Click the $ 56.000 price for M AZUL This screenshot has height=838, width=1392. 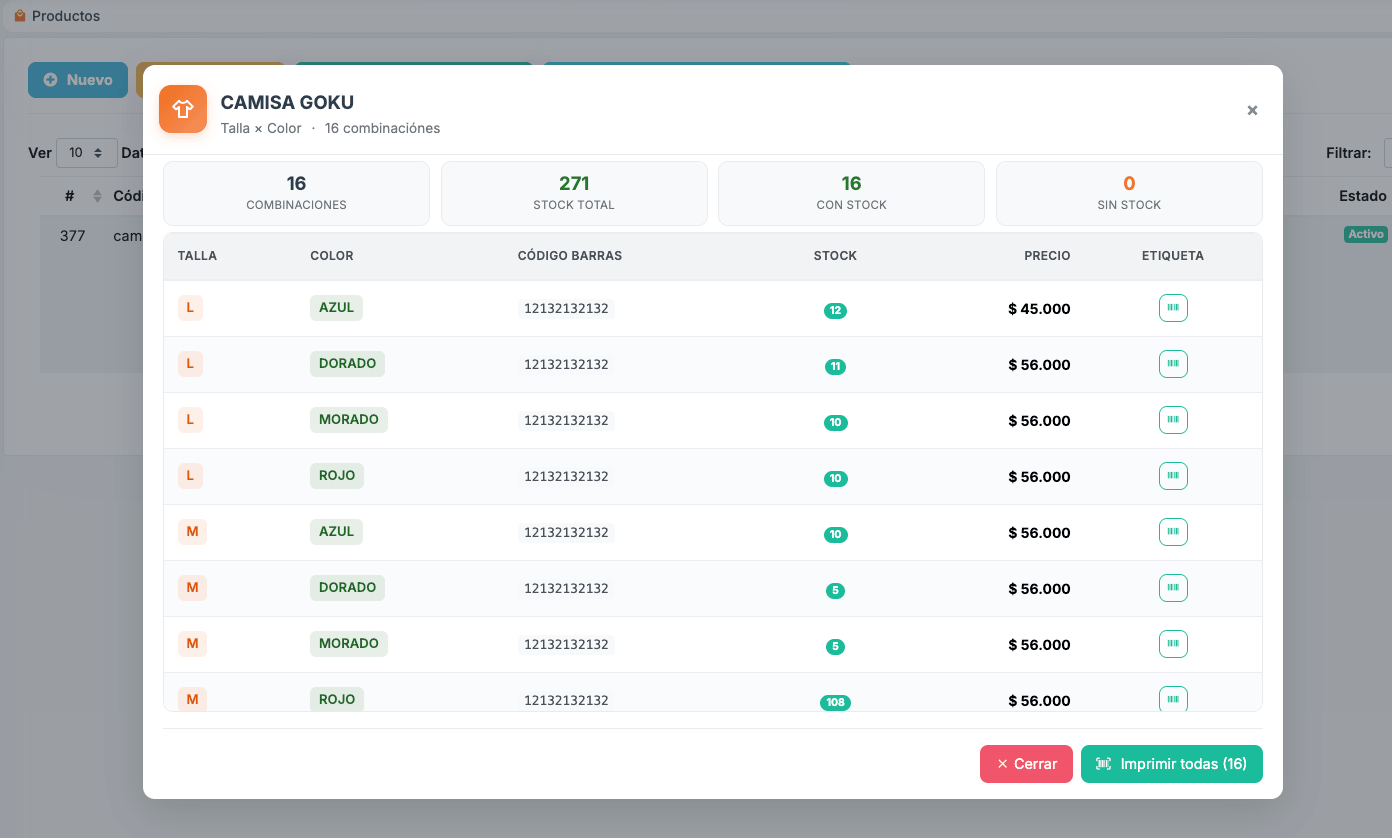tap(1039, 533)
